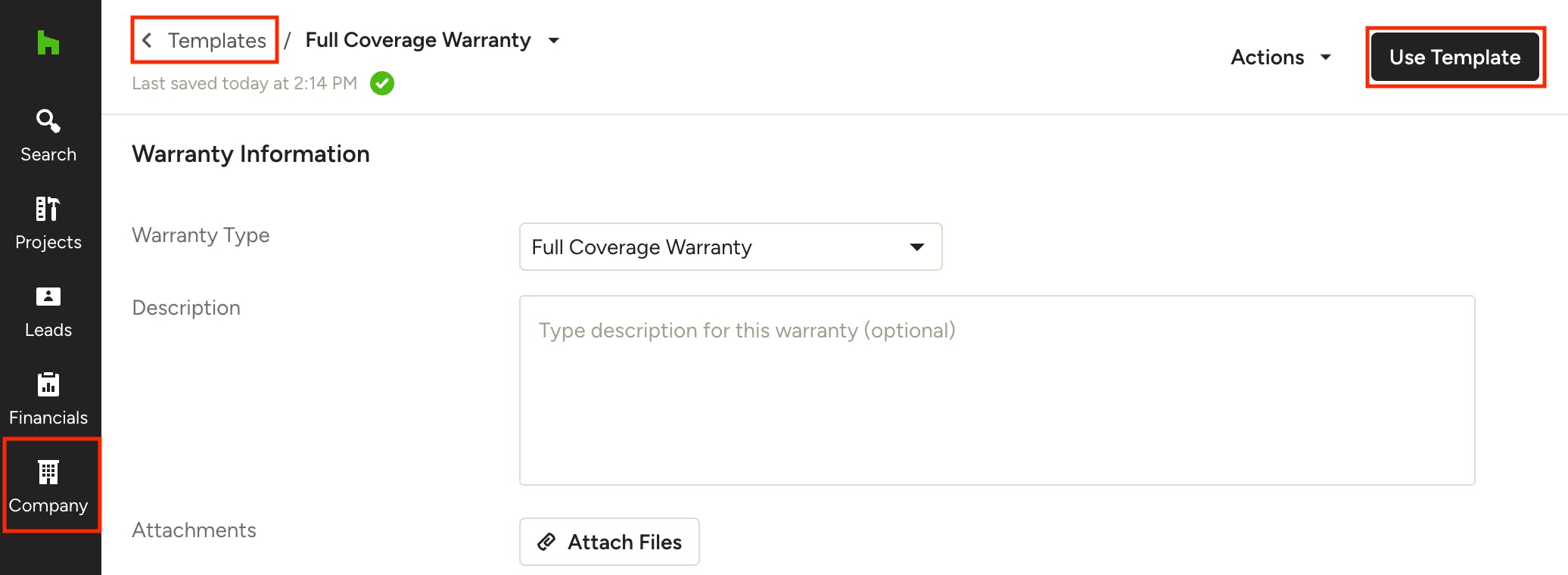Click into the warranty description text area
The height and width of the screenshot is (575, 1568).
pyautogui.click(x=997, y=390)
